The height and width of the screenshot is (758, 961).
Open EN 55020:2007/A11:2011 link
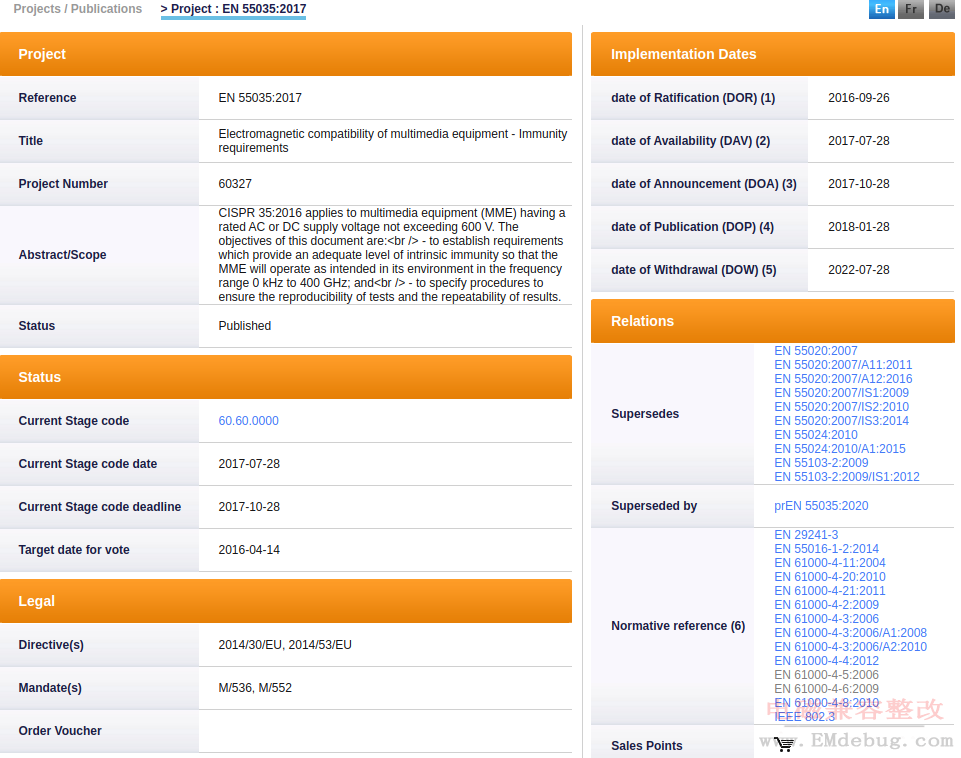point(843,365)
